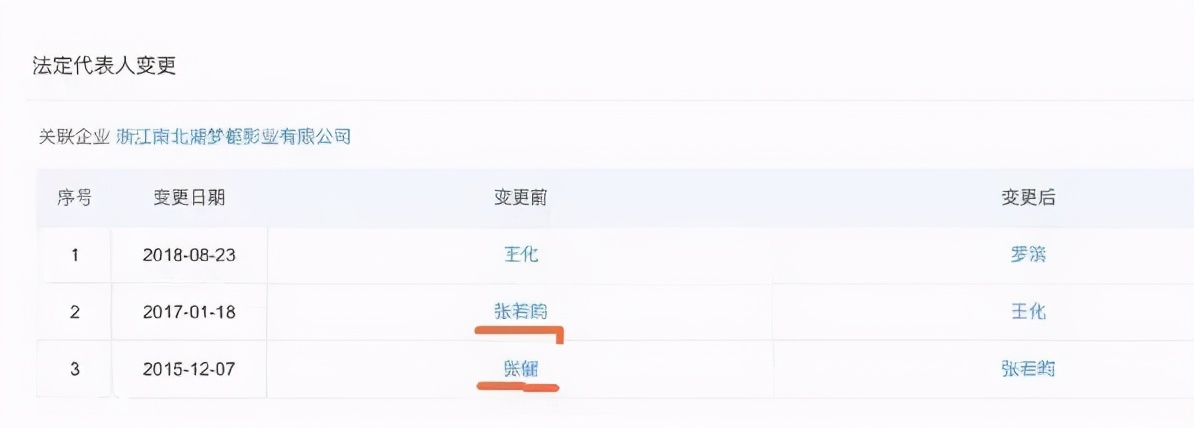Select the underlined 张若昀 in the 变更前 column

click(x=521, y=311)
